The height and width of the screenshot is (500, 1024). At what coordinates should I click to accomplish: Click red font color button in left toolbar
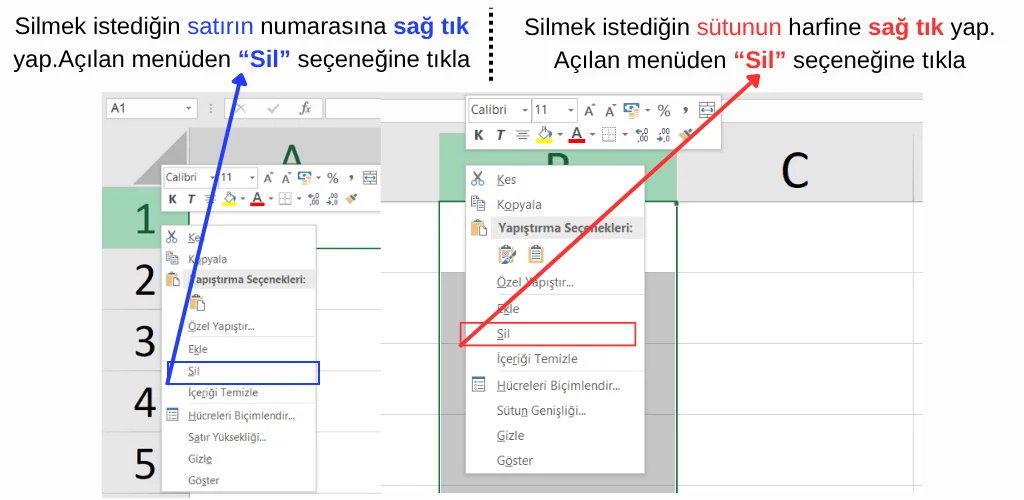257,199
